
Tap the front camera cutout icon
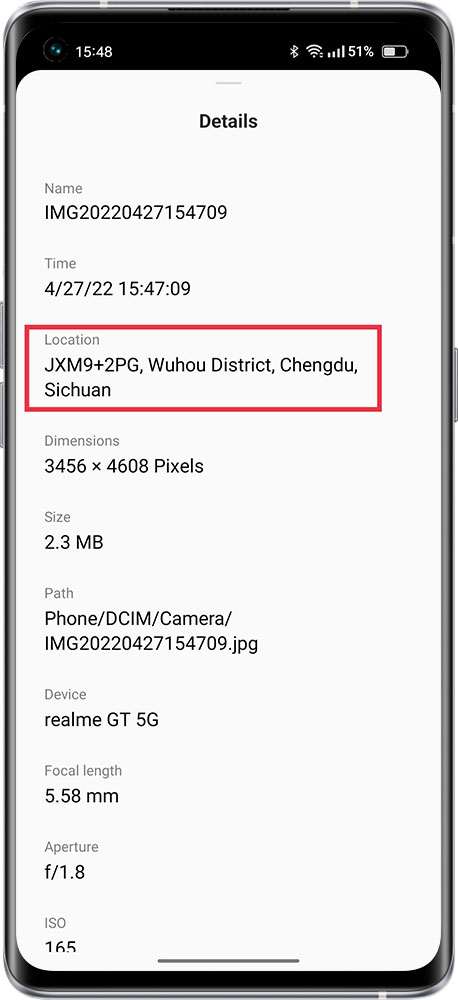pos(55,50)
